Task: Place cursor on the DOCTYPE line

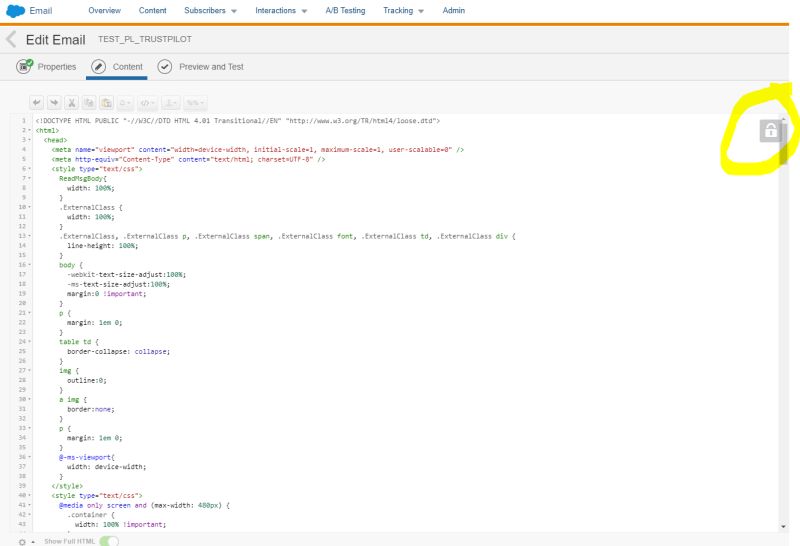Action: [237, 121]
